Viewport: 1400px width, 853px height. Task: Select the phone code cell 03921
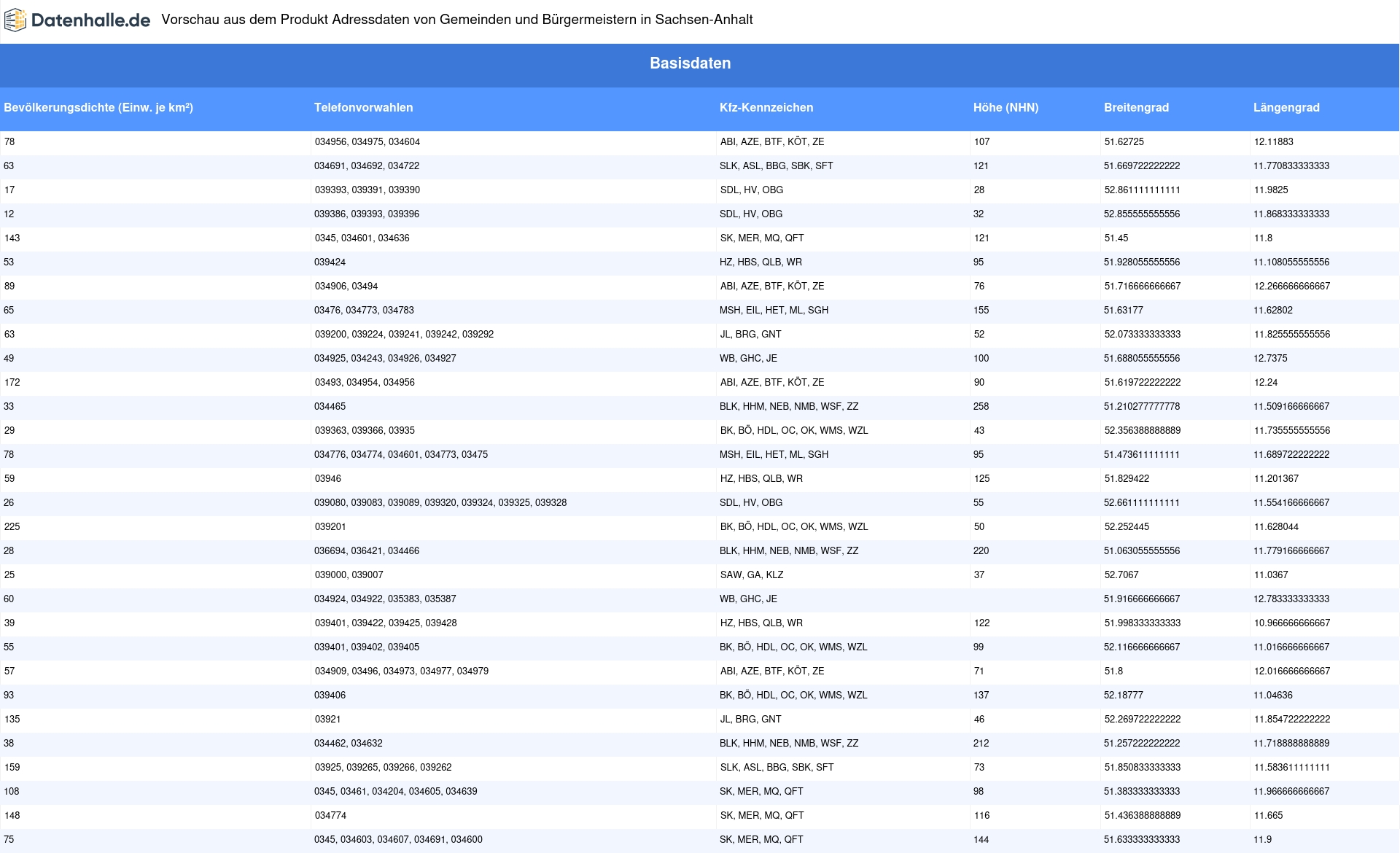coord(327,720)
